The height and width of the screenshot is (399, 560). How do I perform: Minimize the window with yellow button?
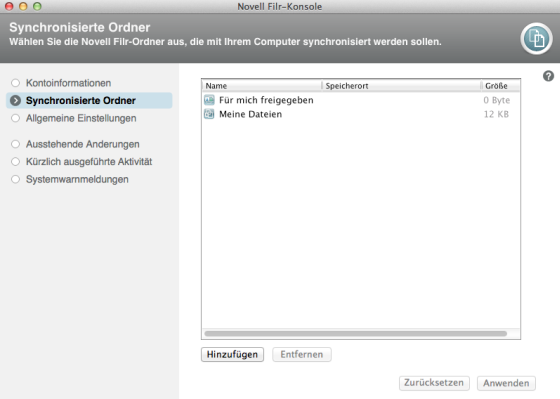pyautogui.click(x=23, y=6)
